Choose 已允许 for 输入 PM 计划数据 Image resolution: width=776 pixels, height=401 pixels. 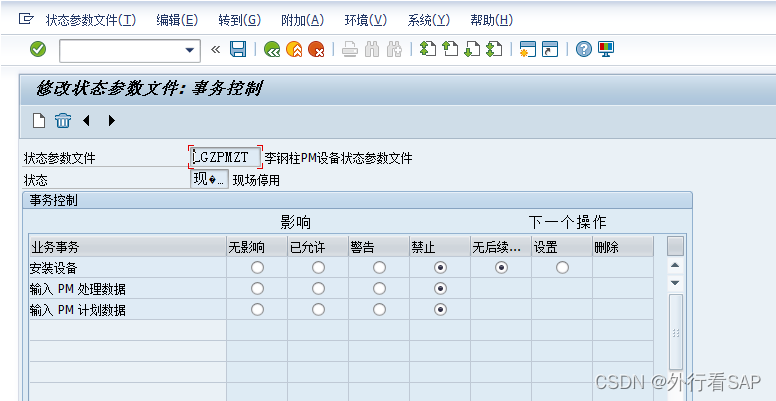pos(318,309)
